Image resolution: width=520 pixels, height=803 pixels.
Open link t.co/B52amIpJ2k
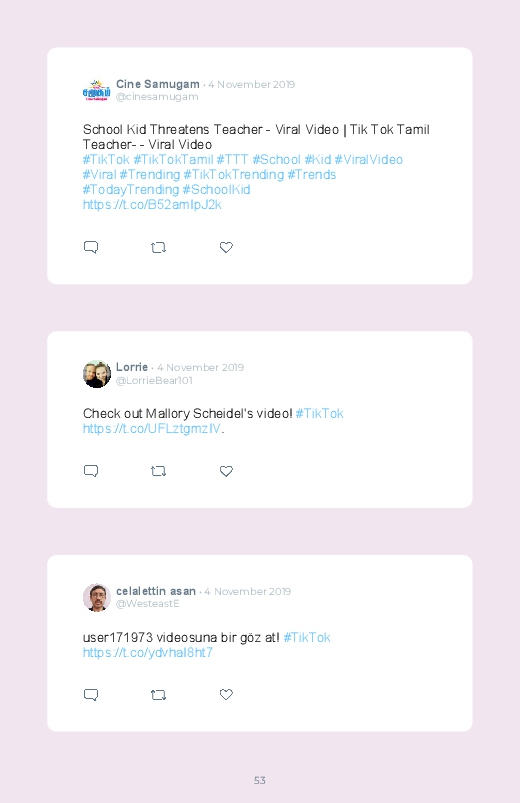152,205
